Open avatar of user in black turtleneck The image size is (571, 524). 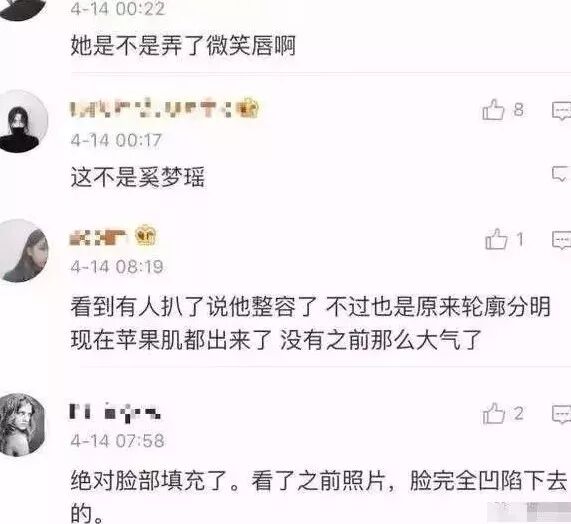(x=23, y=121)
